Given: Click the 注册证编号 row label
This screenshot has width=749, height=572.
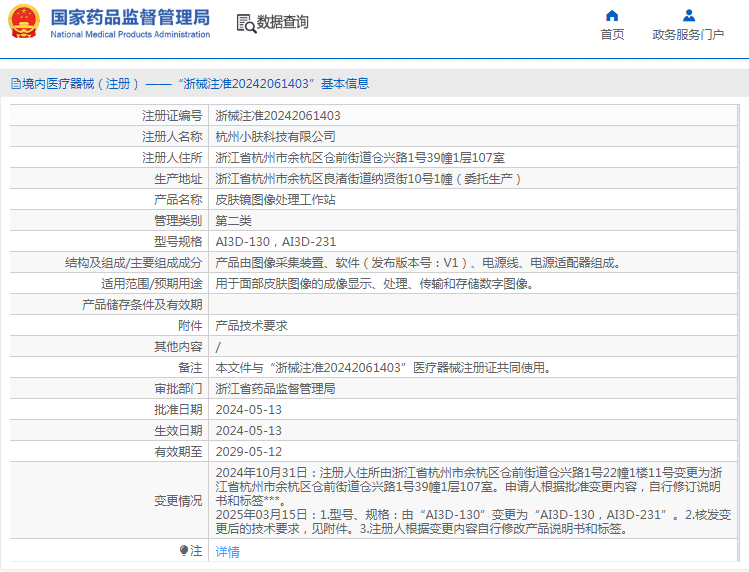Looking at the screenshot, I should click(172, 116).
